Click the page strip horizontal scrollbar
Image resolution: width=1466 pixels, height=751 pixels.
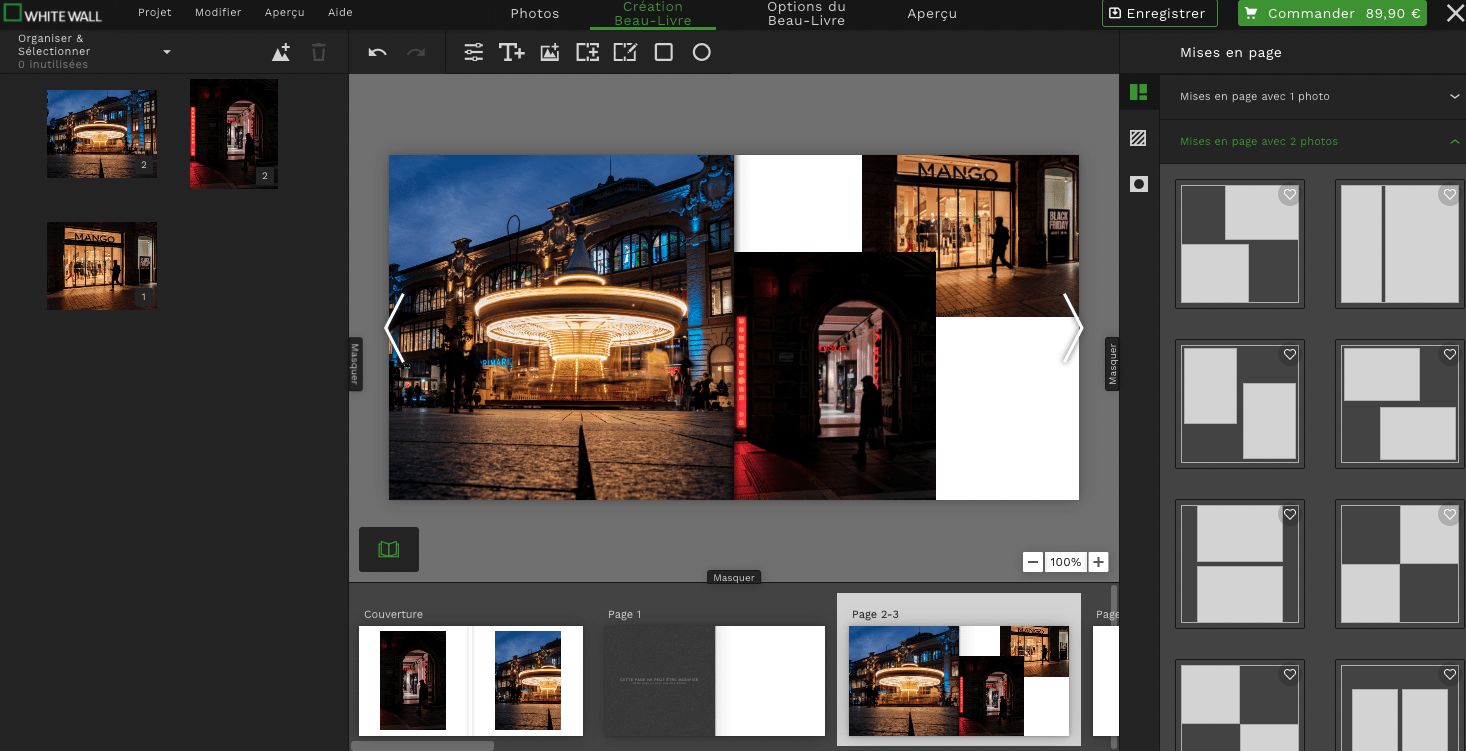pos(422,745)
